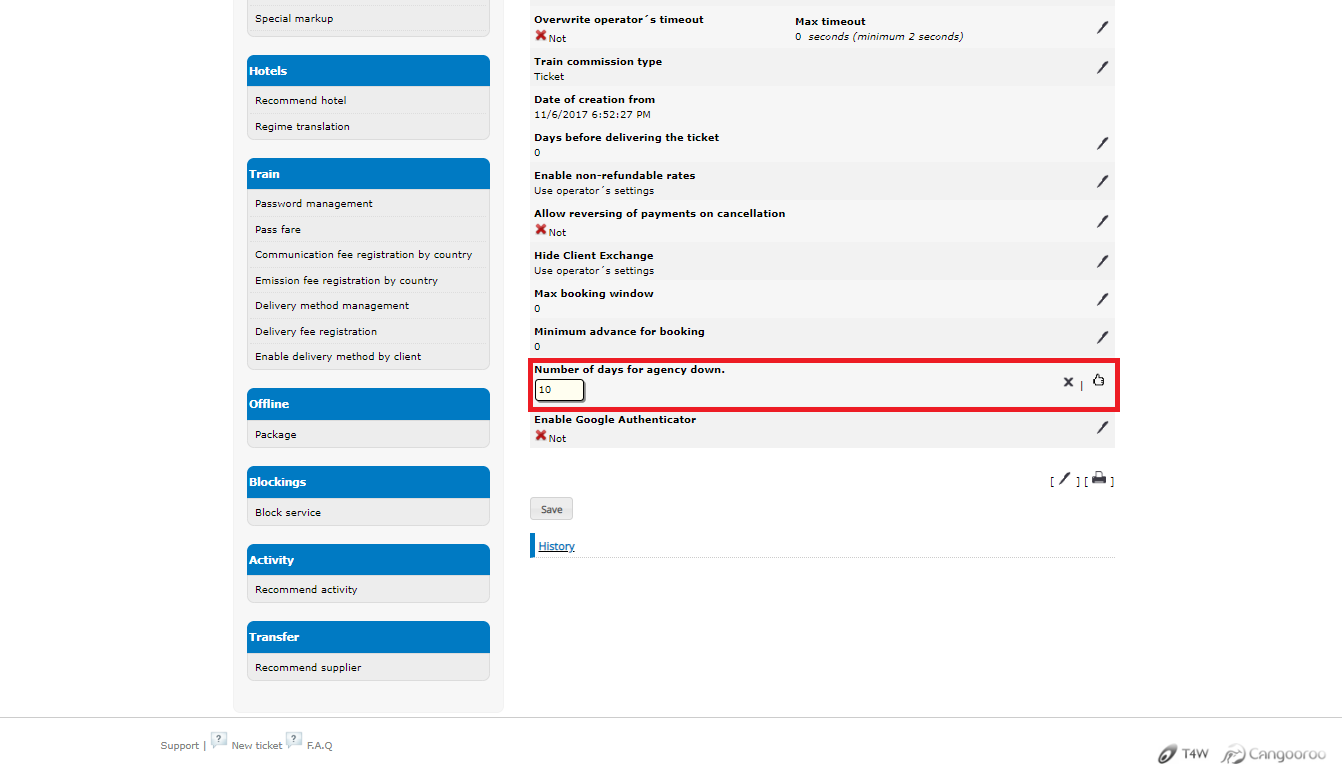Click the F.A.Q help icon
The image size is (1342, 767).
pyautogui.click(x=294, y=741)
